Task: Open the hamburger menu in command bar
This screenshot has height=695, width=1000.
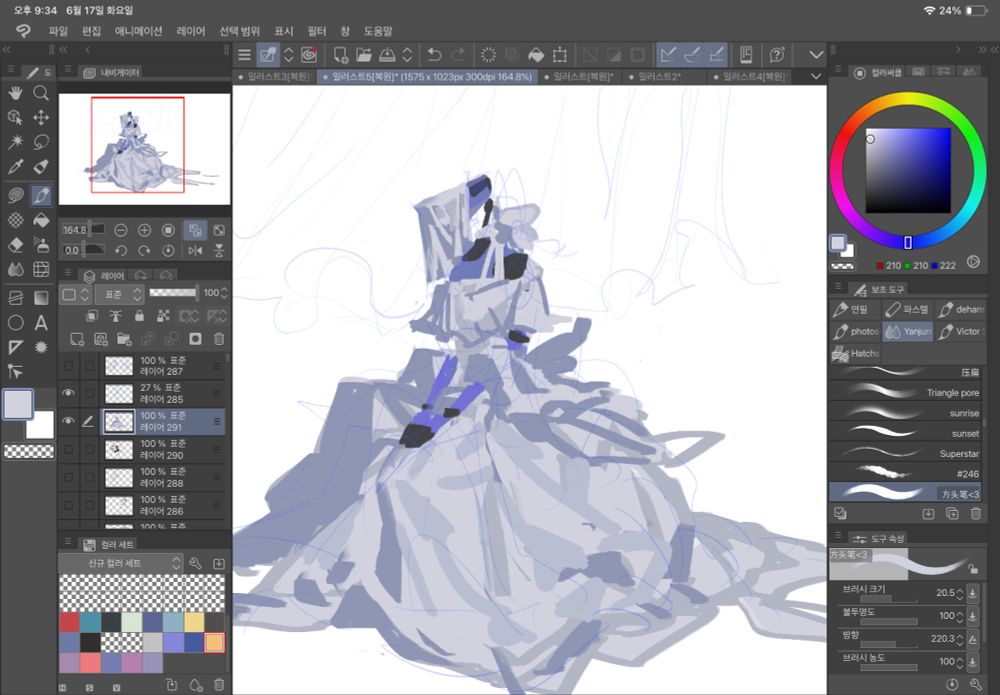Action: tap(244, 55)
